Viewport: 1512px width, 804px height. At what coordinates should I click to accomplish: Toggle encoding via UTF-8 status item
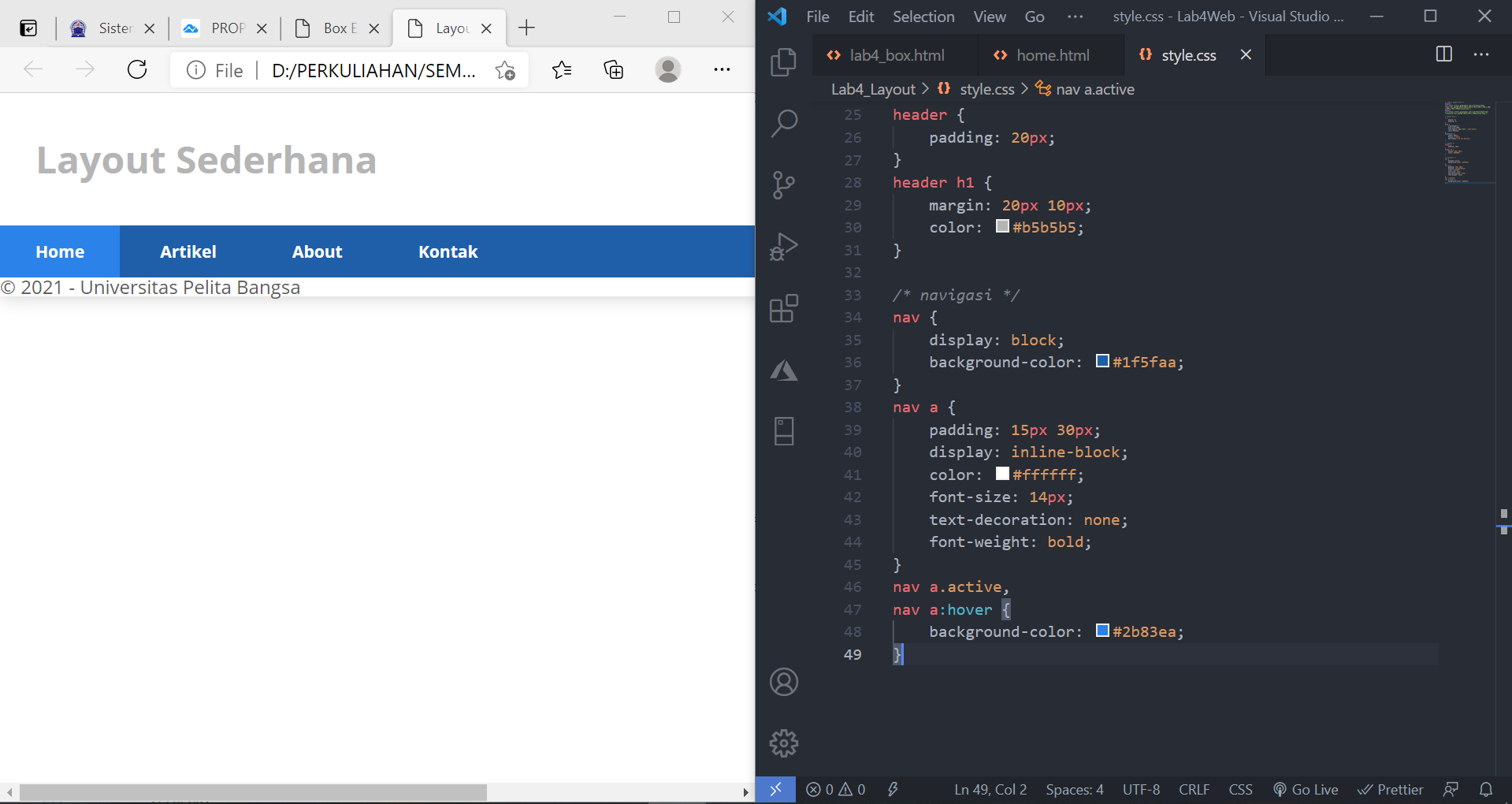tap(1141, 789)
